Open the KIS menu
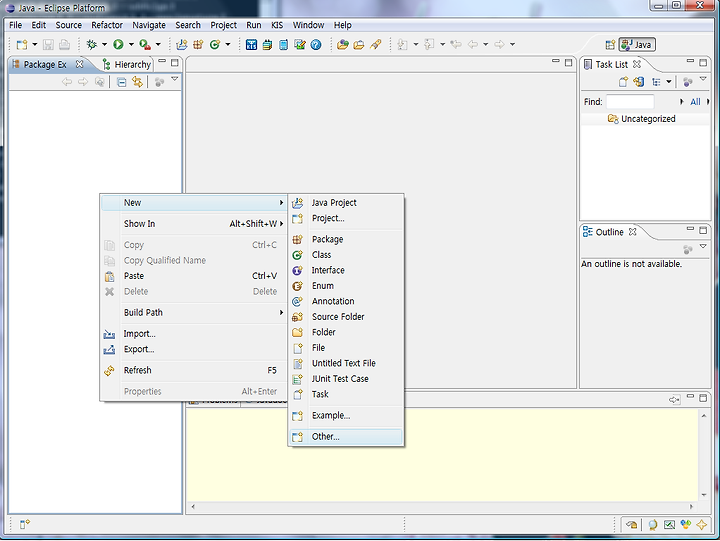720x541 pixels. tap(277, 25)
